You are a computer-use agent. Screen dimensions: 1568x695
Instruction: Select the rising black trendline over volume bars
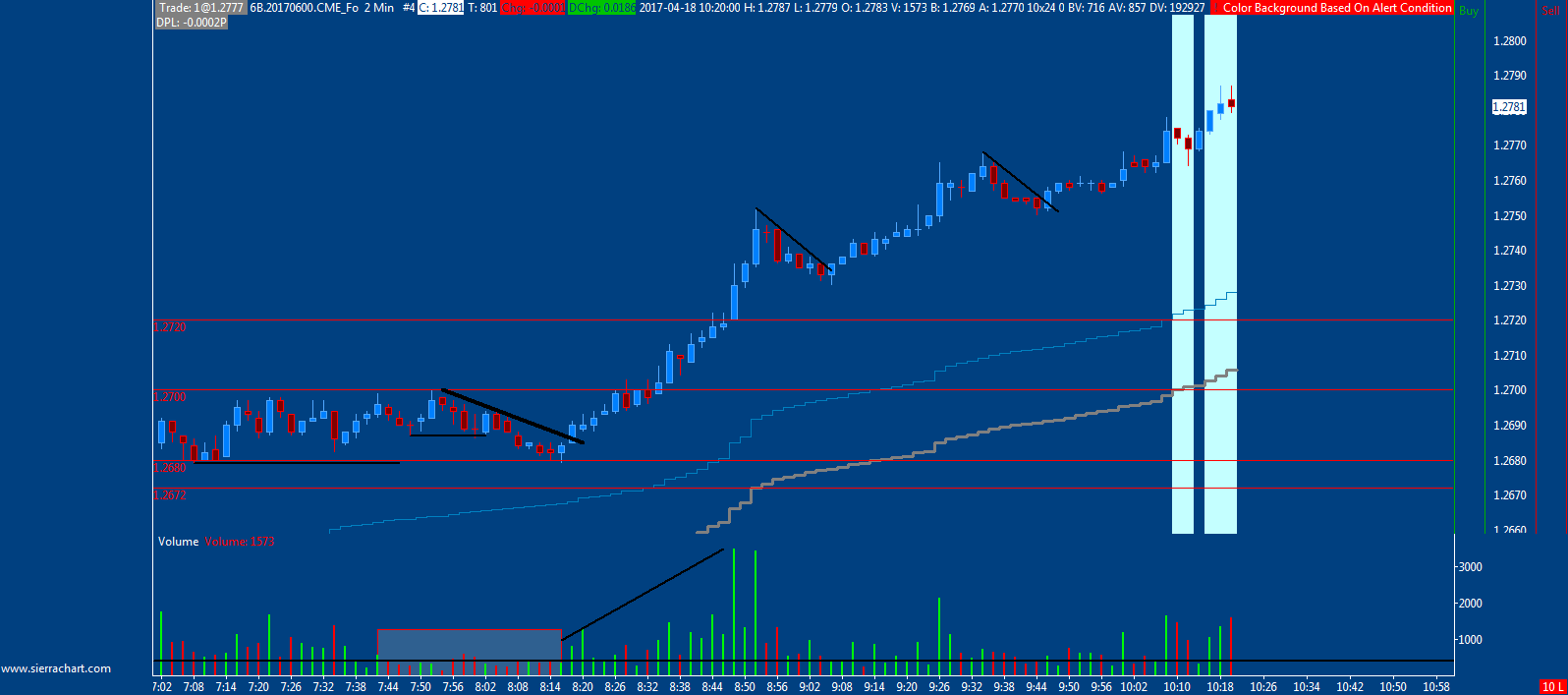[643, 595]
